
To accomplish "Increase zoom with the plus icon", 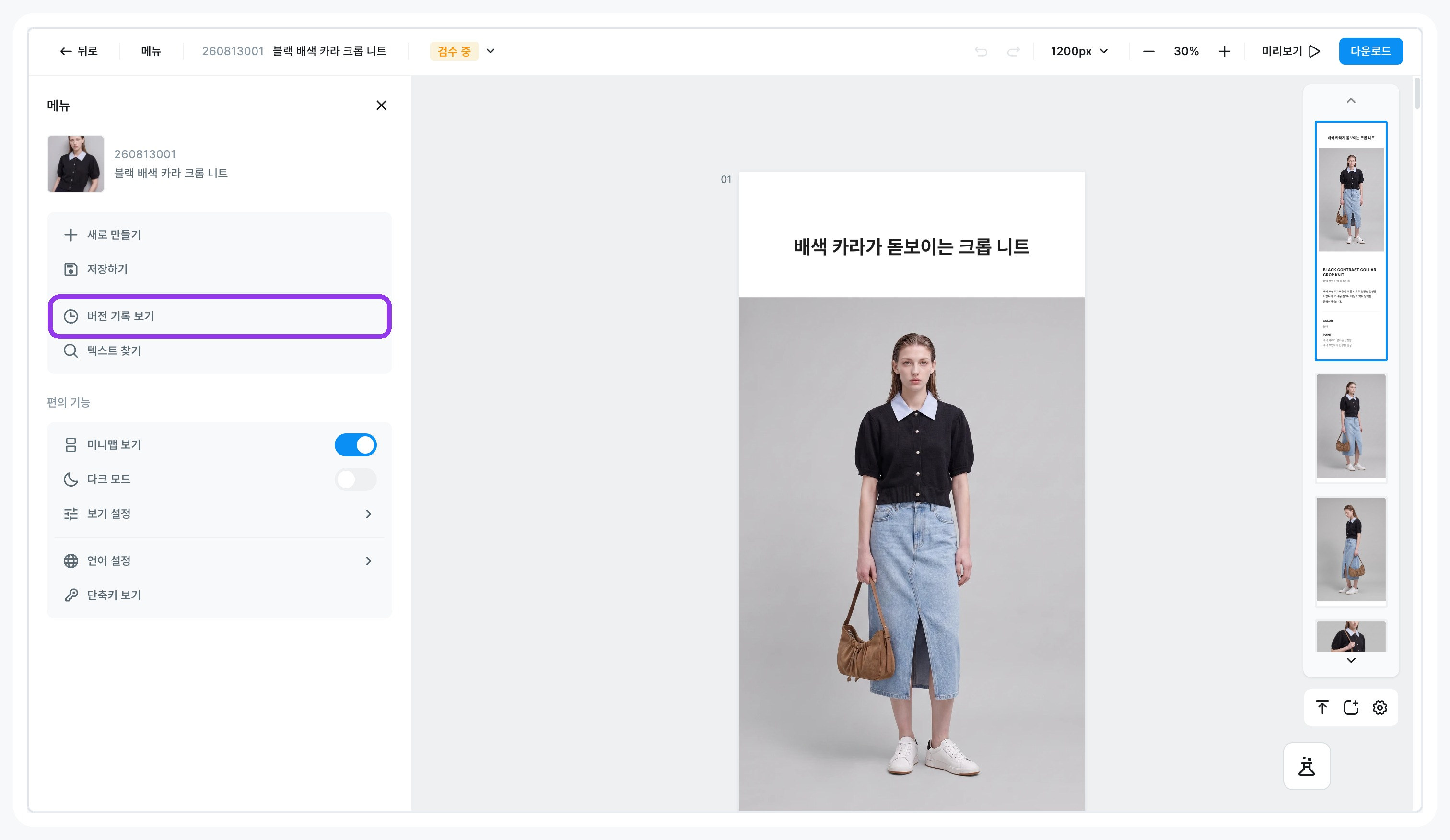I will [1225, 51].
